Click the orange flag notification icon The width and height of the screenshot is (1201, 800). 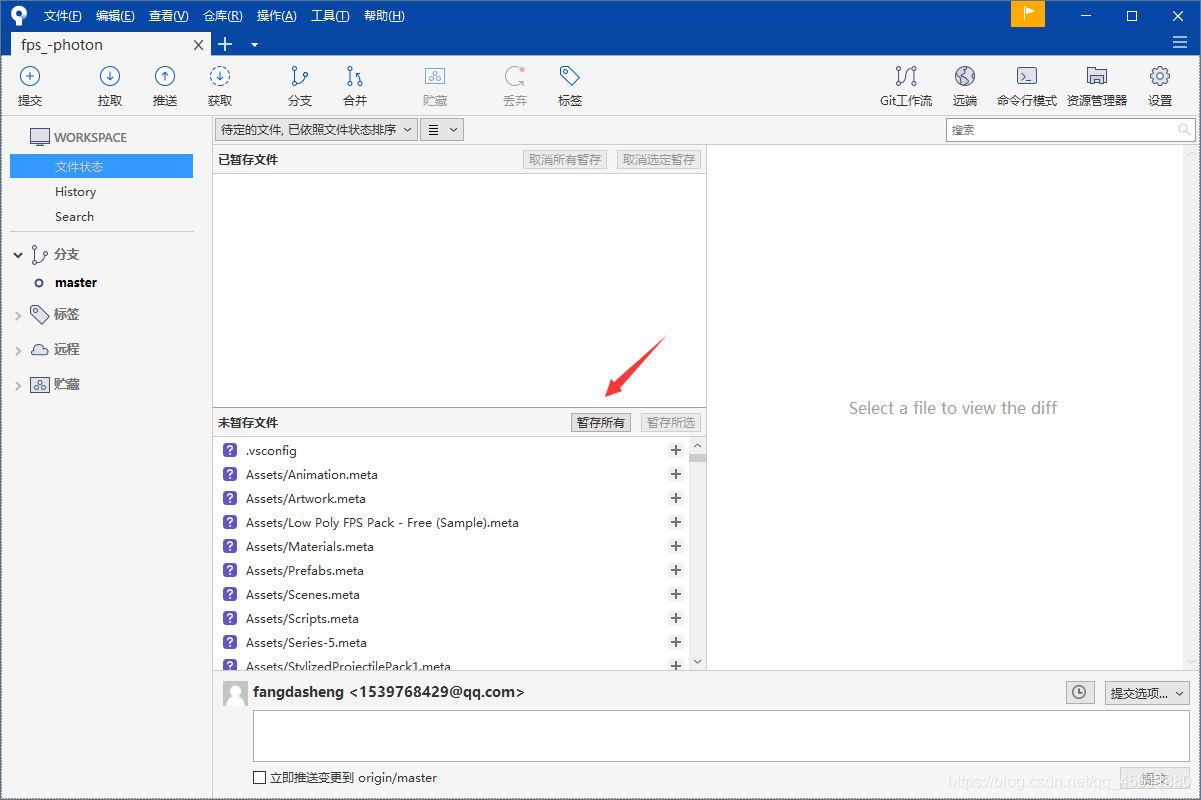point(1028,14)
